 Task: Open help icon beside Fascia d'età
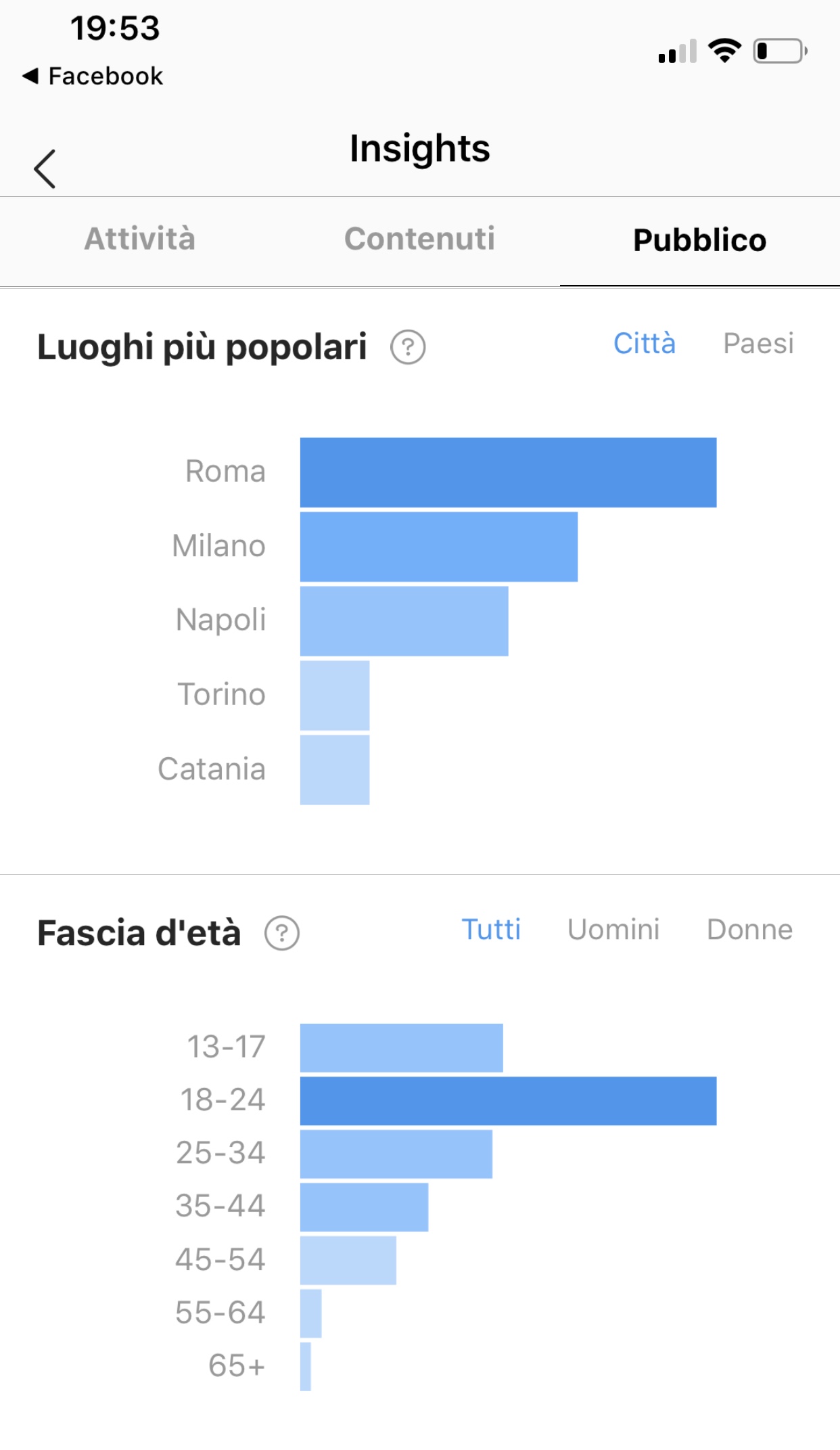281,933
